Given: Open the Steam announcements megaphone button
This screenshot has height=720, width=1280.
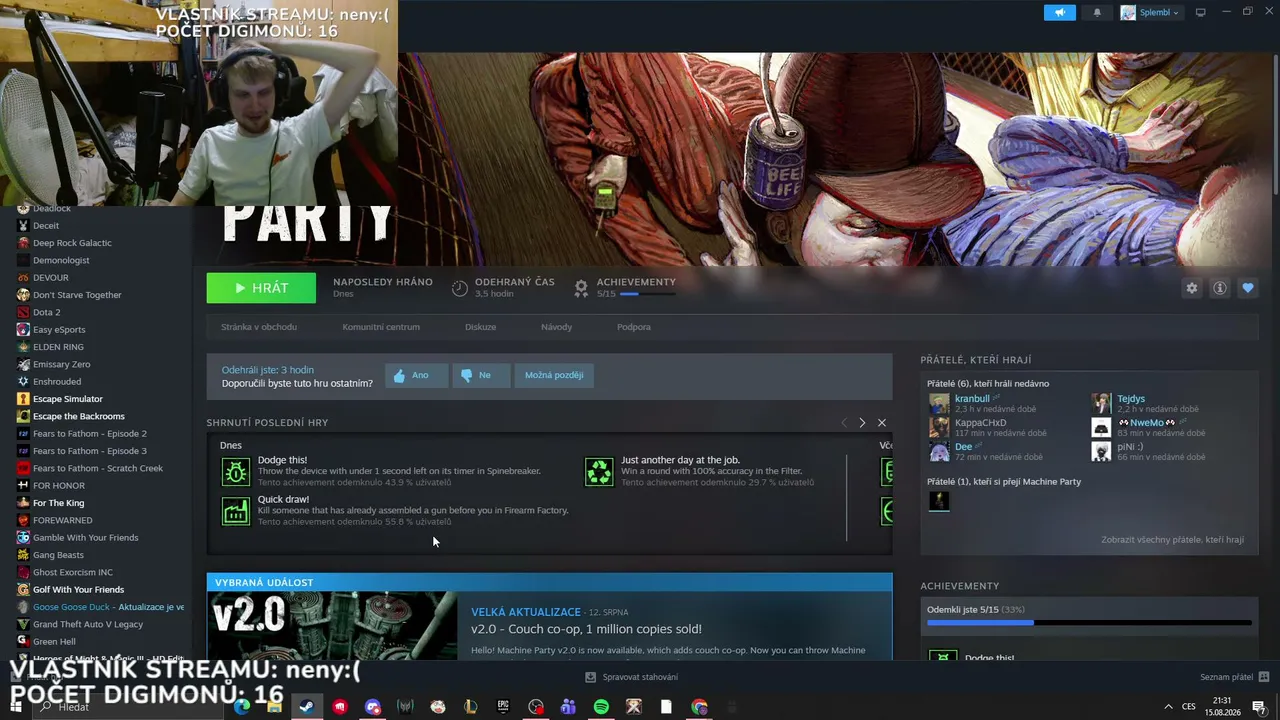Looking at the screenshot, I should 1059,12.
